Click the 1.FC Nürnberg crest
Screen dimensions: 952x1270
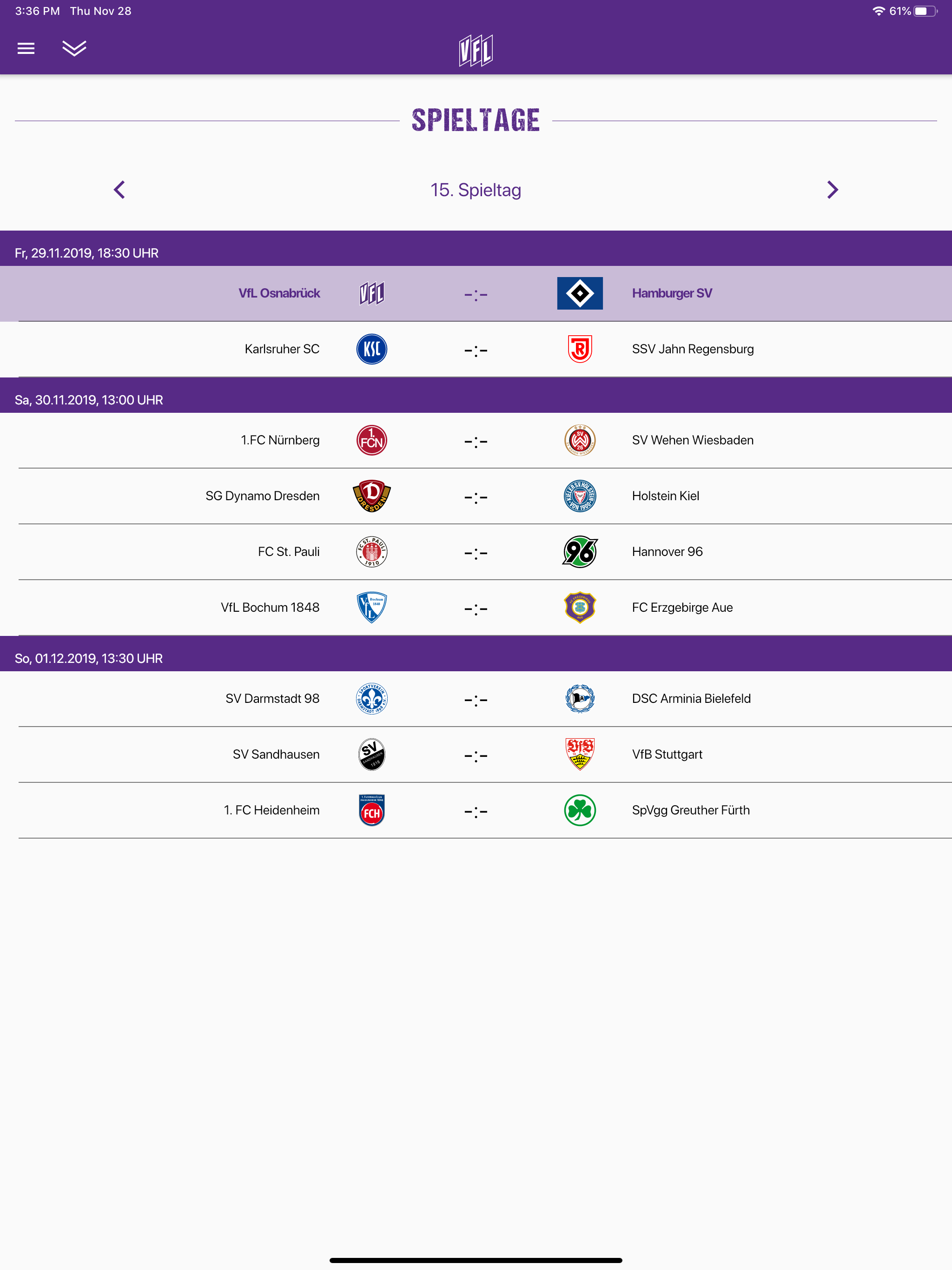click(x=371, y=440)
